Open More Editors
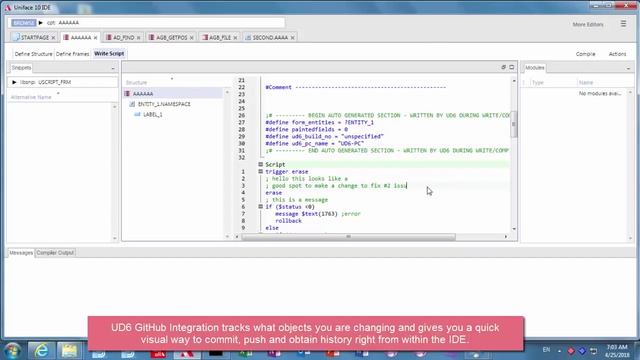The height and width of the screenshot is (360, 640). click(588, 24)
